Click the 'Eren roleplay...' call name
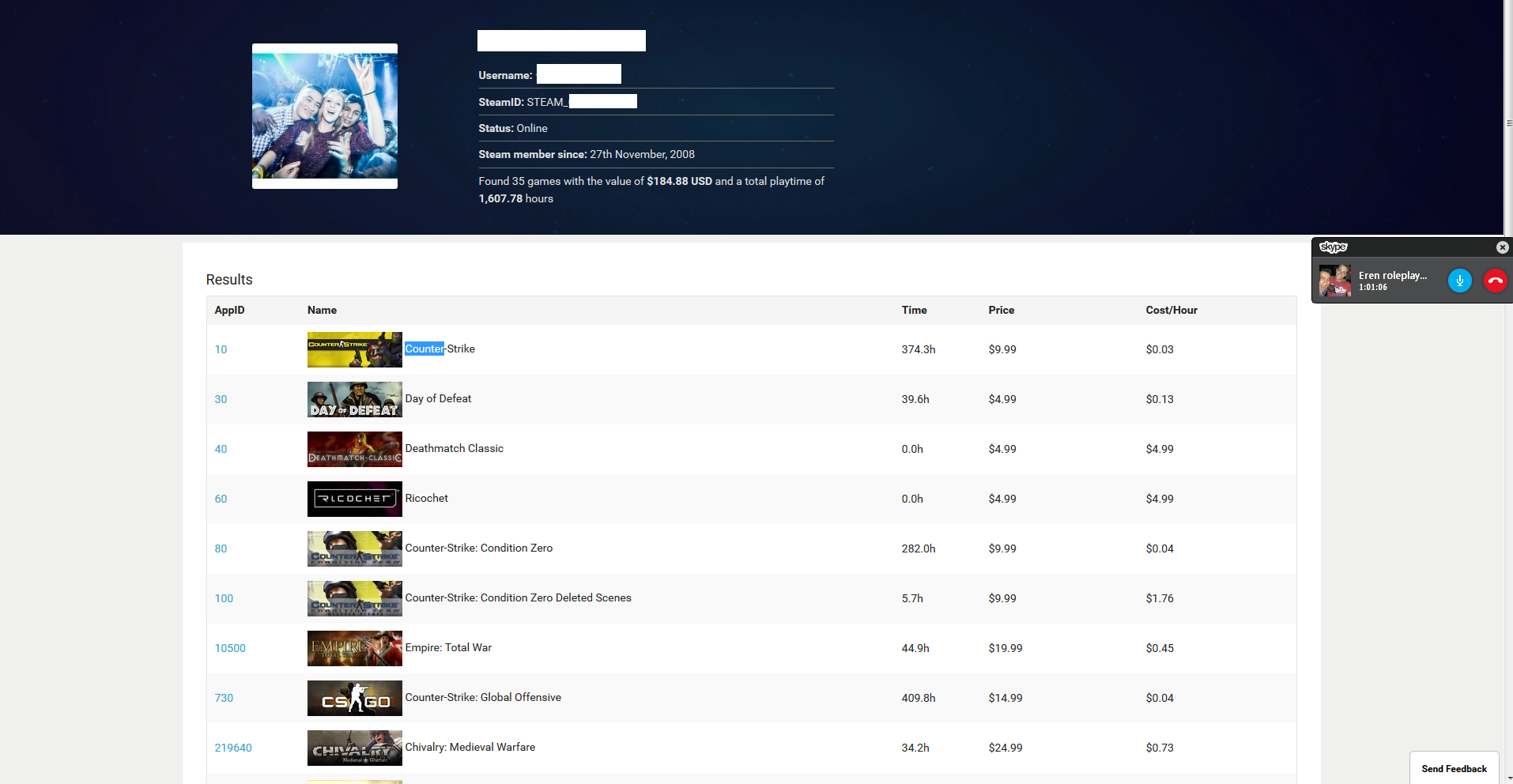The image size is (1513, 784). click(x=1393, y=275)
